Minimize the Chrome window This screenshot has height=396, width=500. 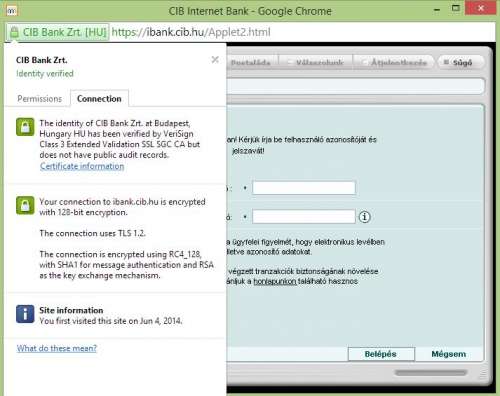437,10
